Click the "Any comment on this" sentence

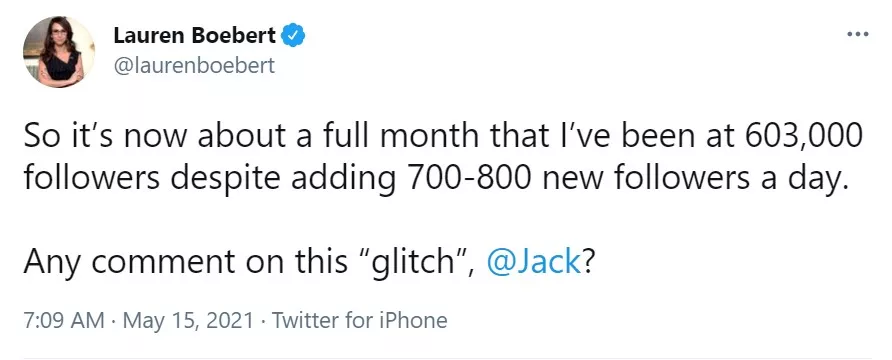coord(185,261)
